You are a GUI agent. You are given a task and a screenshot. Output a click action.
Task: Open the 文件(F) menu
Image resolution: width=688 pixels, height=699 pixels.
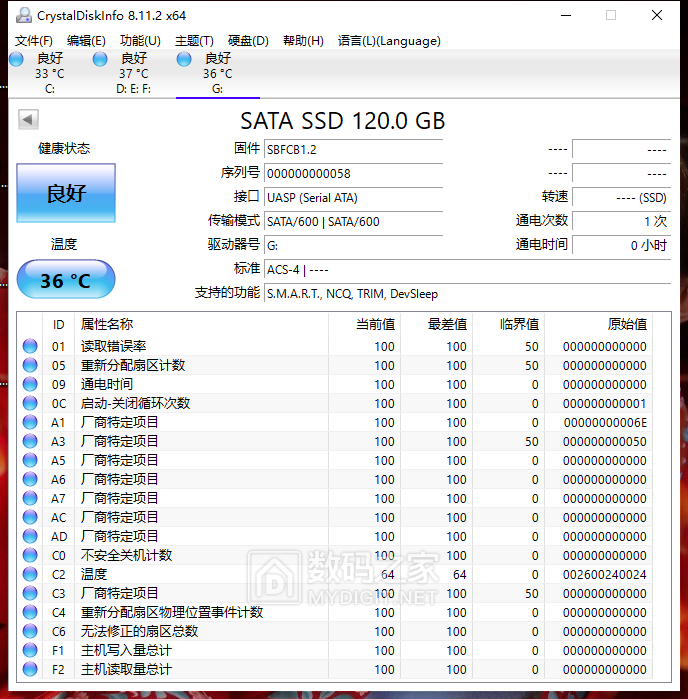point(34,41)
